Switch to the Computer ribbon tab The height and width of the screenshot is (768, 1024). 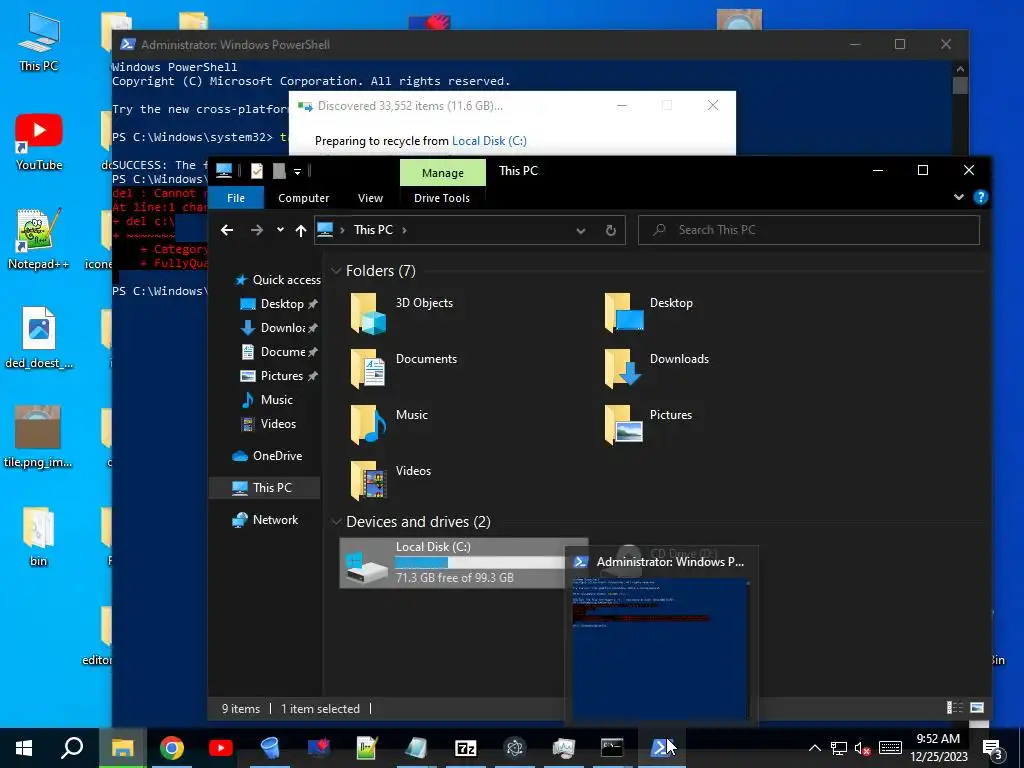click(303, 198)
